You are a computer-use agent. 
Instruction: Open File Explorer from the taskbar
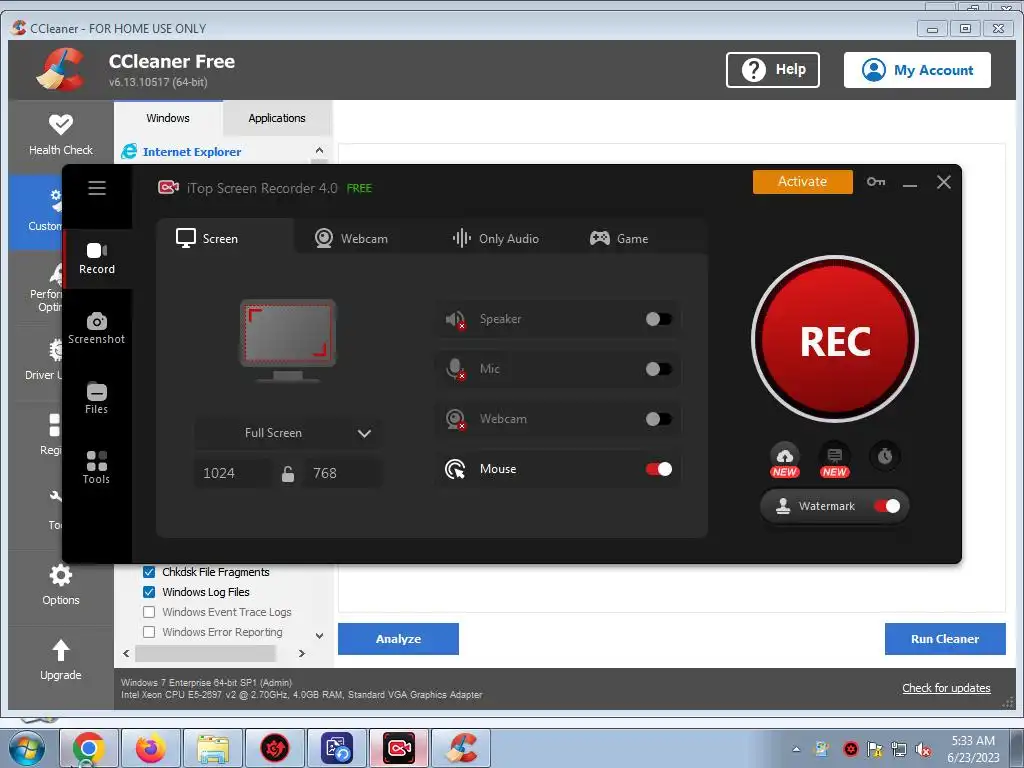[x=213, y=748]
